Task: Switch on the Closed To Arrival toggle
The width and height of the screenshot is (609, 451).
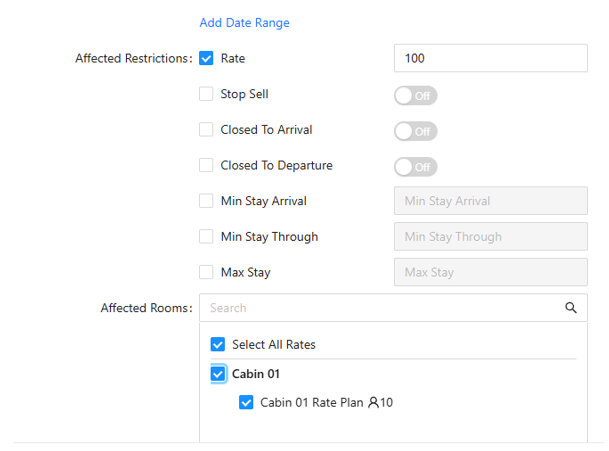Action: pyautogui.click(x=416, y=131)
